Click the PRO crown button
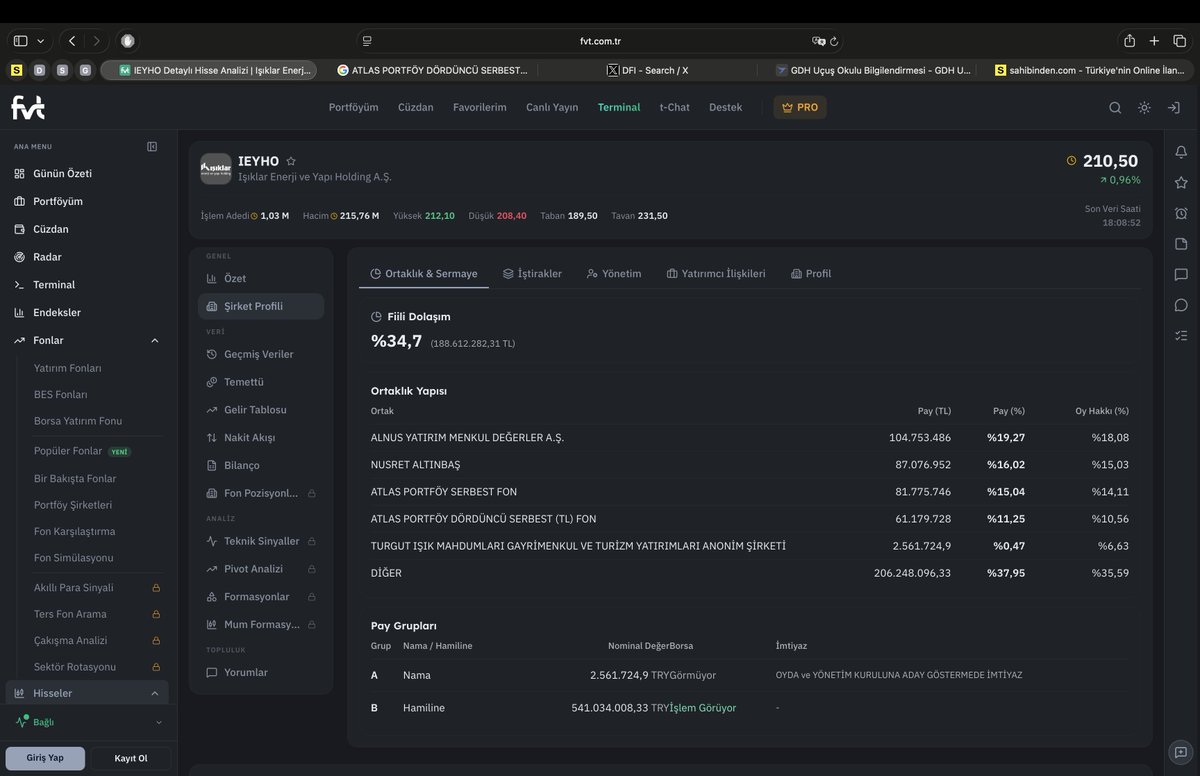This screenshot has width=1200, height=776. point(800,107)
